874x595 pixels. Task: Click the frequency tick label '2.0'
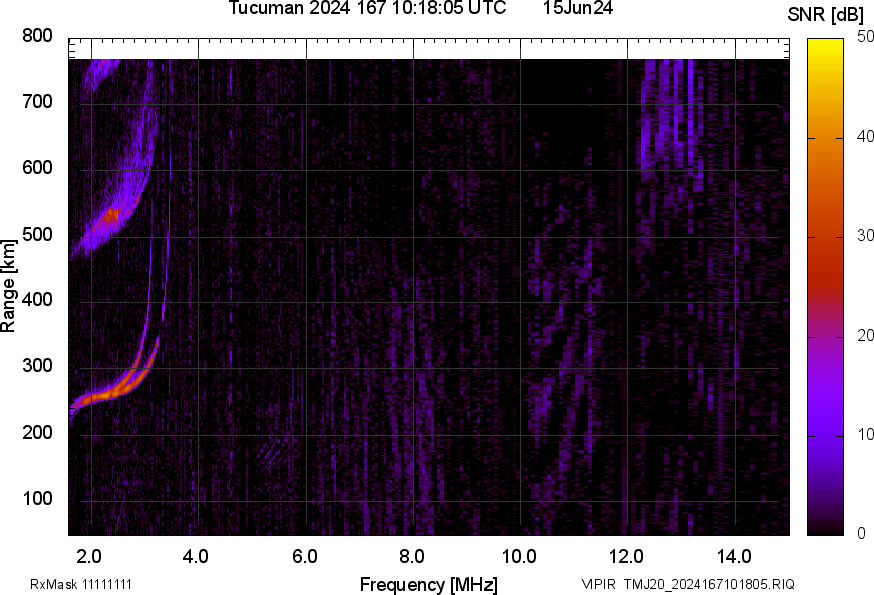tap(89, 557)
